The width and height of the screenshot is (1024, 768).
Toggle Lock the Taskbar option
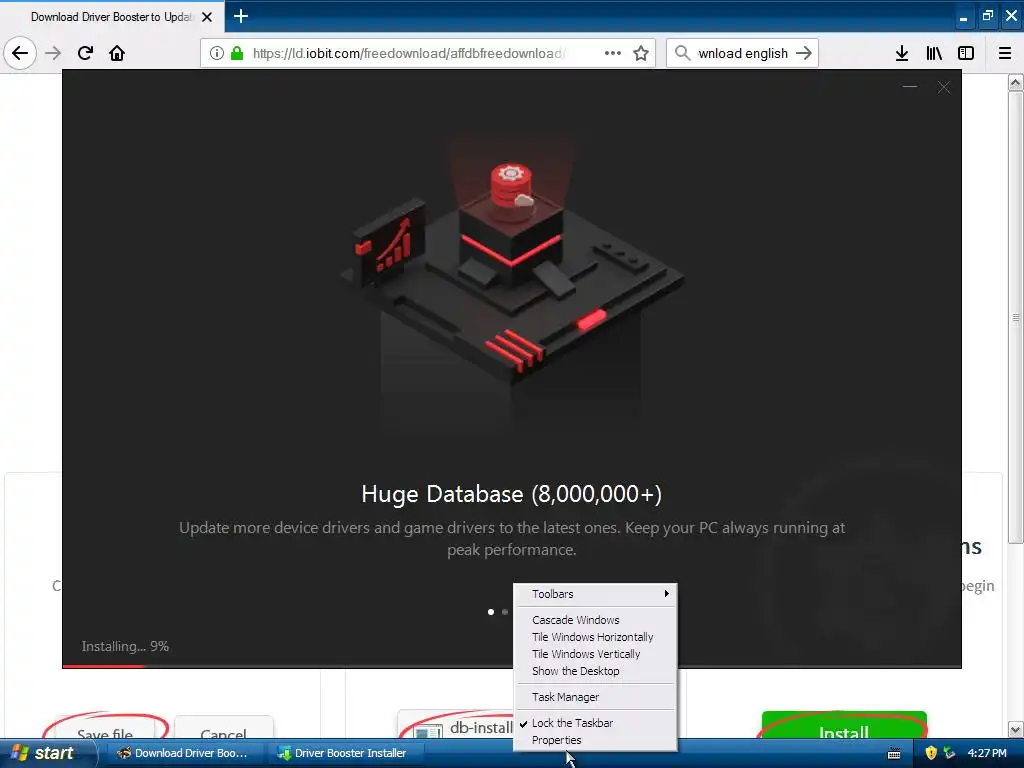[572, 723]
